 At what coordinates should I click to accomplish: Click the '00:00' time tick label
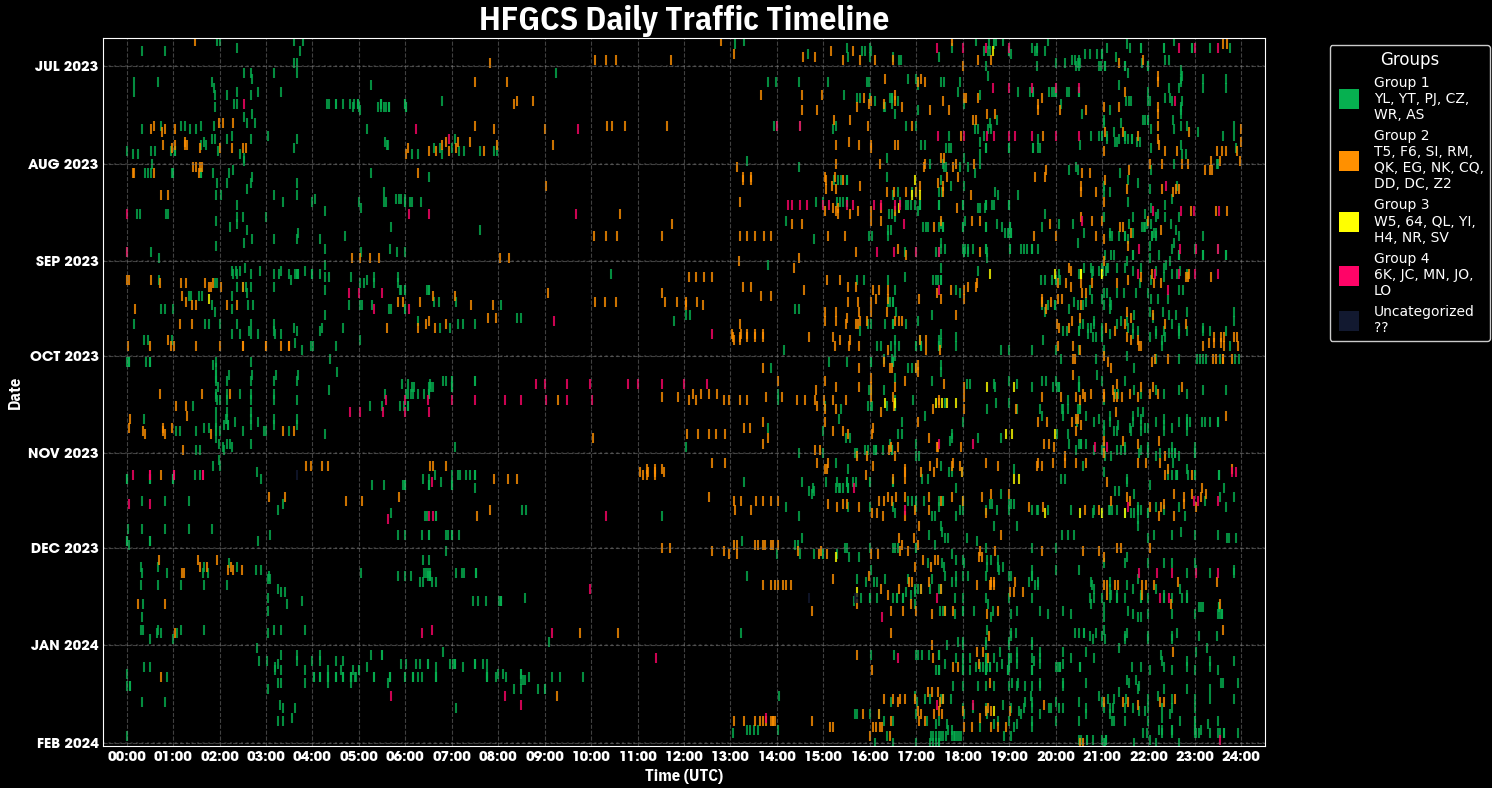[x=126, y=757]
